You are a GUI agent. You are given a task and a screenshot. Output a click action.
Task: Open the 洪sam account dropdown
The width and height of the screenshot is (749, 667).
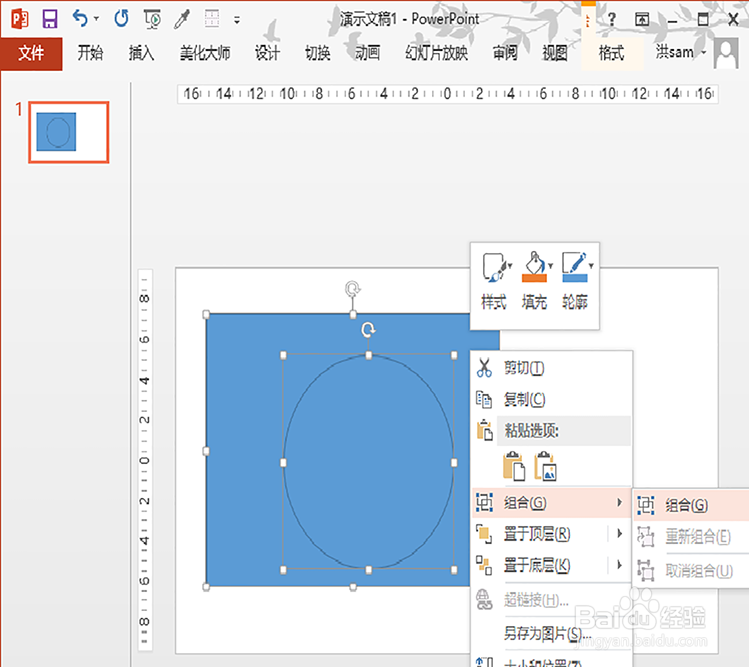[681, 52]
